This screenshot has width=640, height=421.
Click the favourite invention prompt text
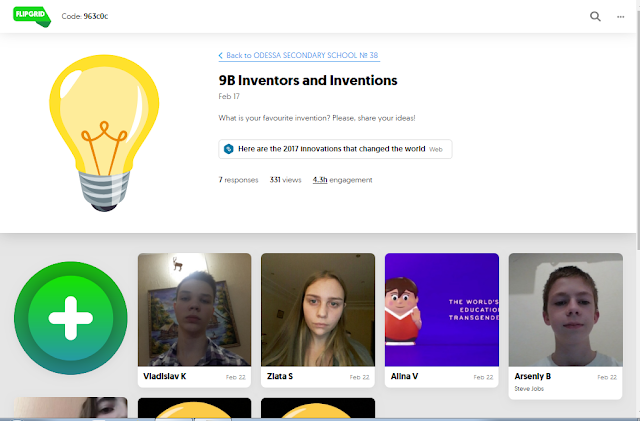click(317, 118)
